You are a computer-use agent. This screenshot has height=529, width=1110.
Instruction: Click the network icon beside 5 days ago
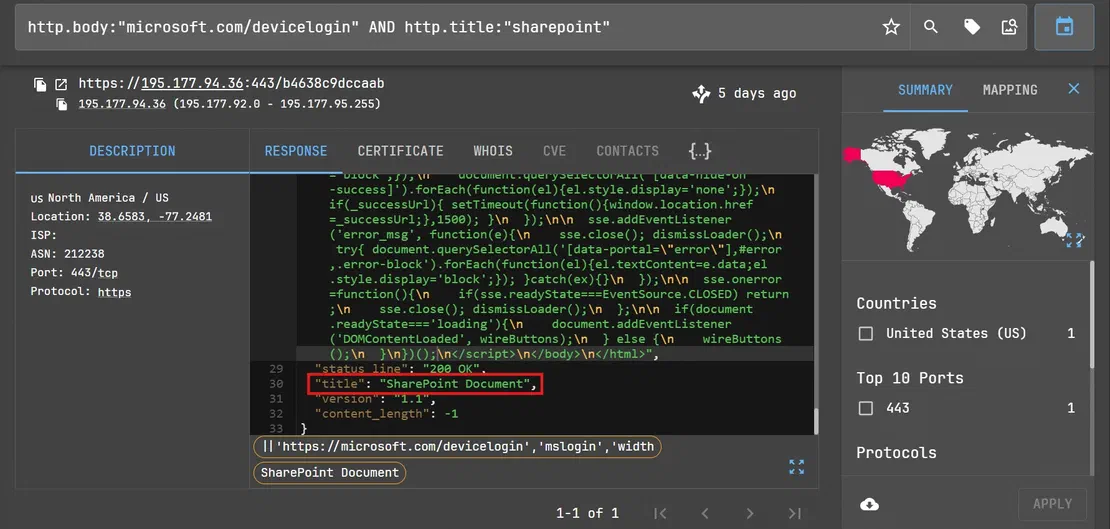(x=701, y=93)
